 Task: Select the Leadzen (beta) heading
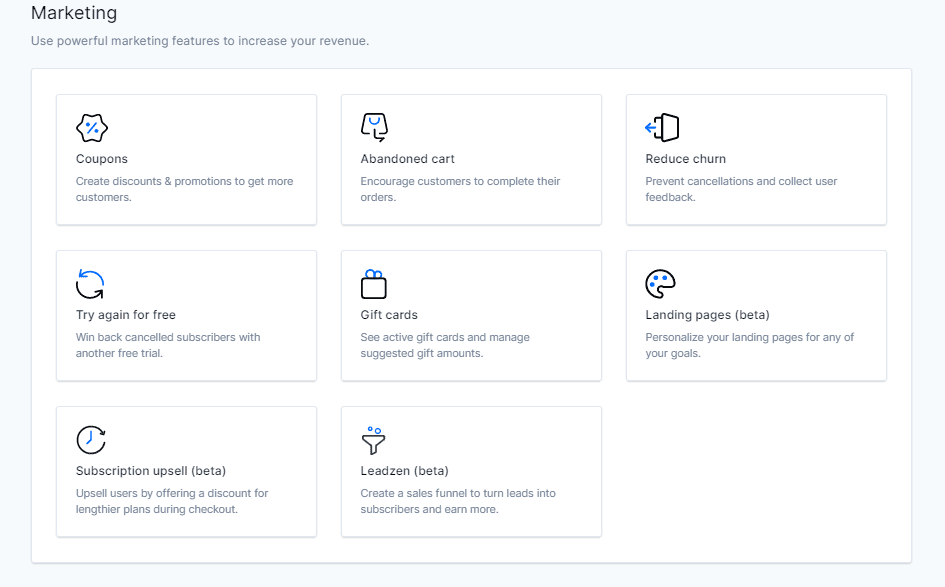[x=404, y=471]
